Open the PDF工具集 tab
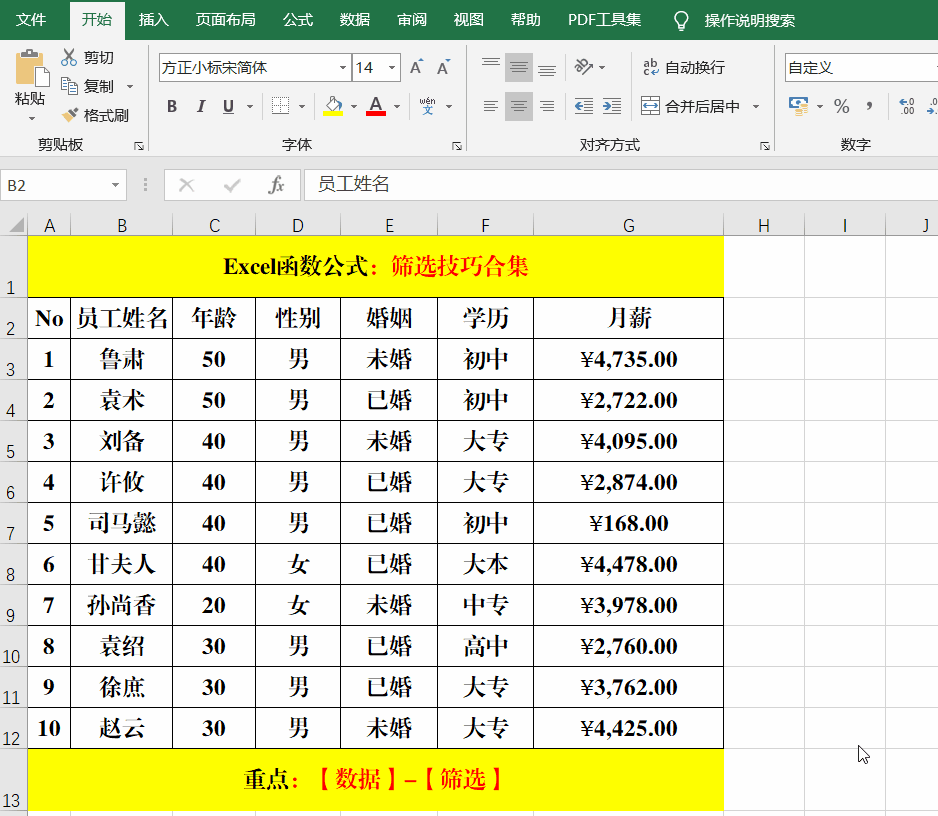Screen dimensions: 938x816 [x=604, y=20]
